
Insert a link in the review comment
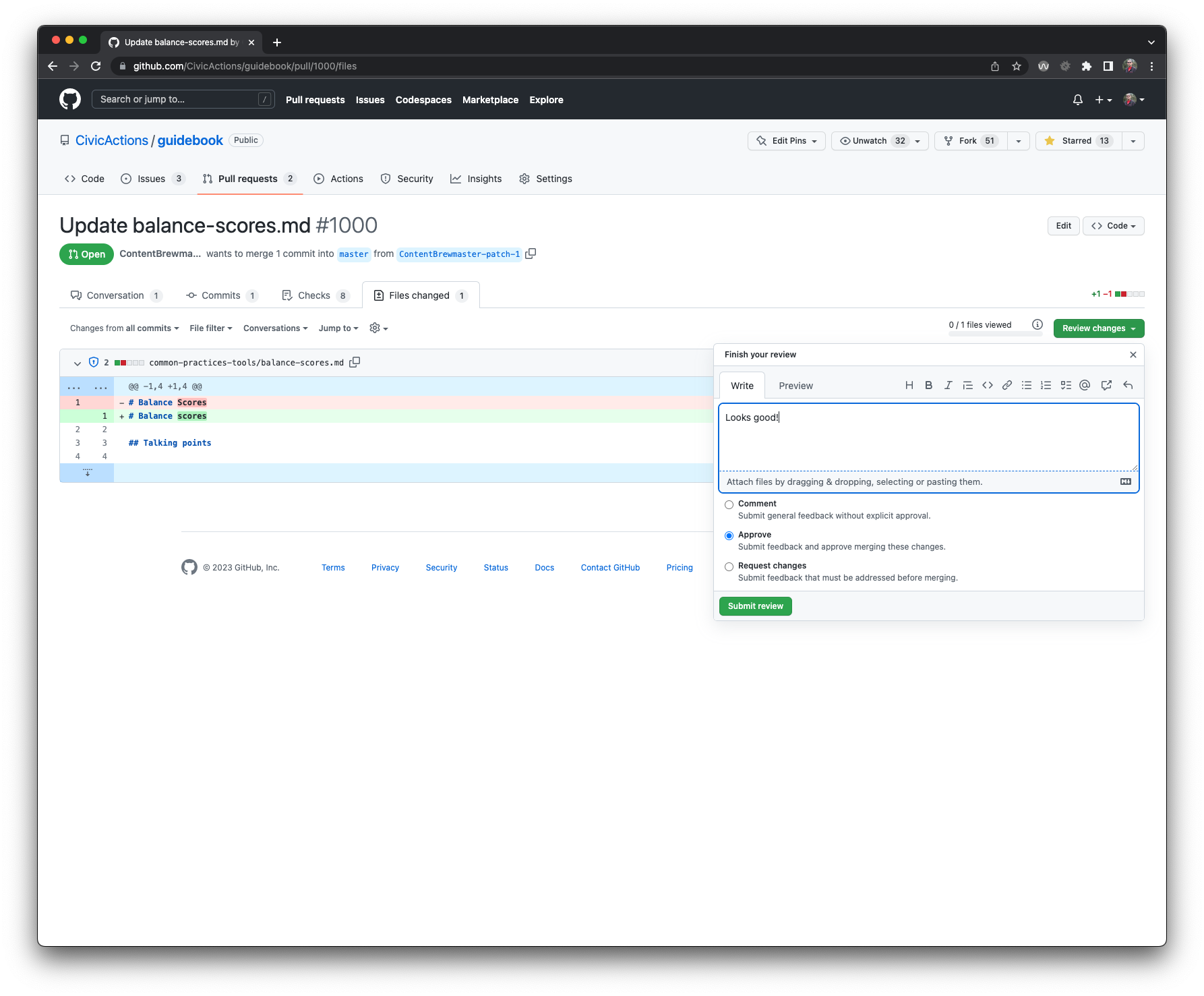coord(1007,385)
